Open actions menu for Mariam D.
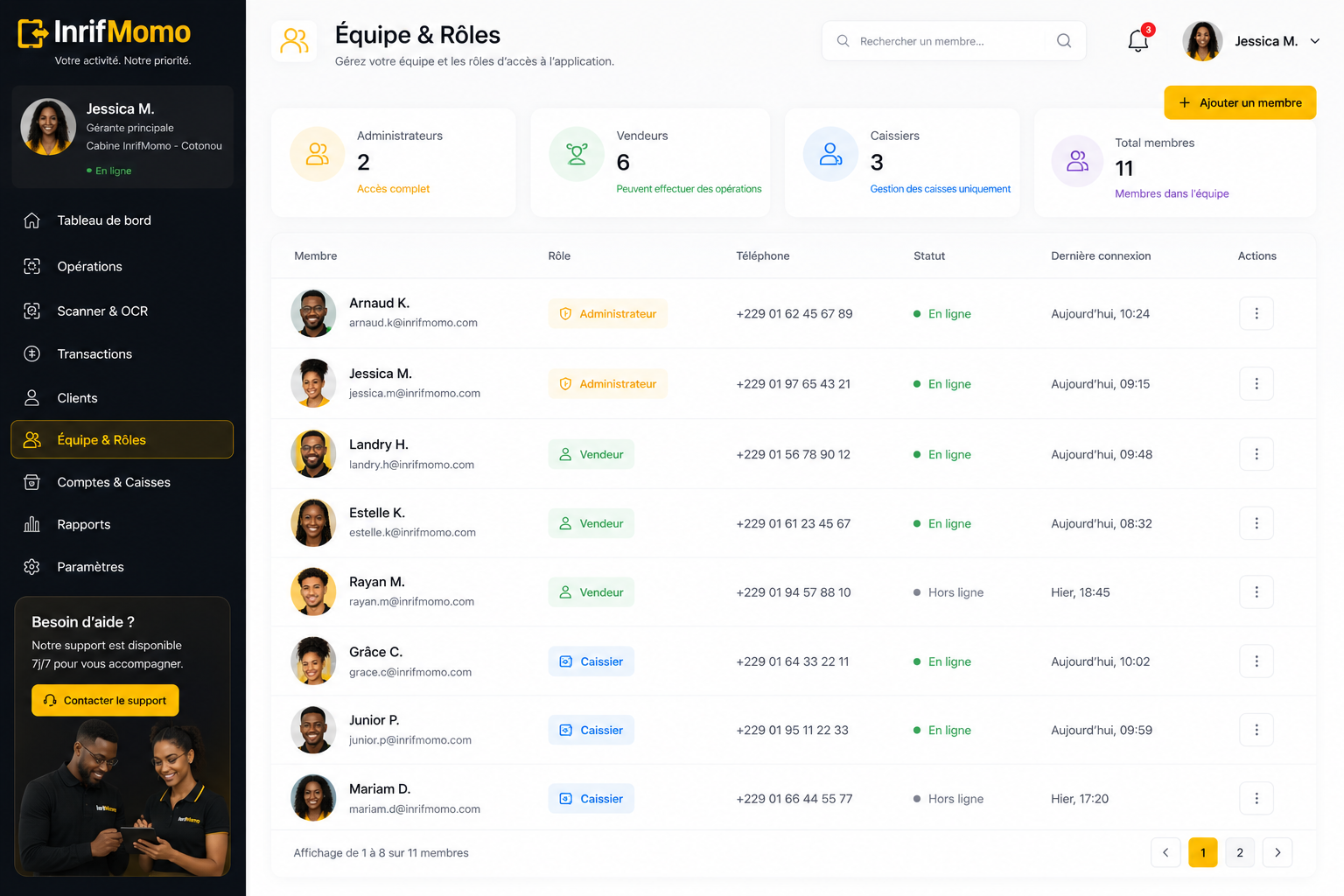Screen dimensions: 1344x896 click(1256, 798)
